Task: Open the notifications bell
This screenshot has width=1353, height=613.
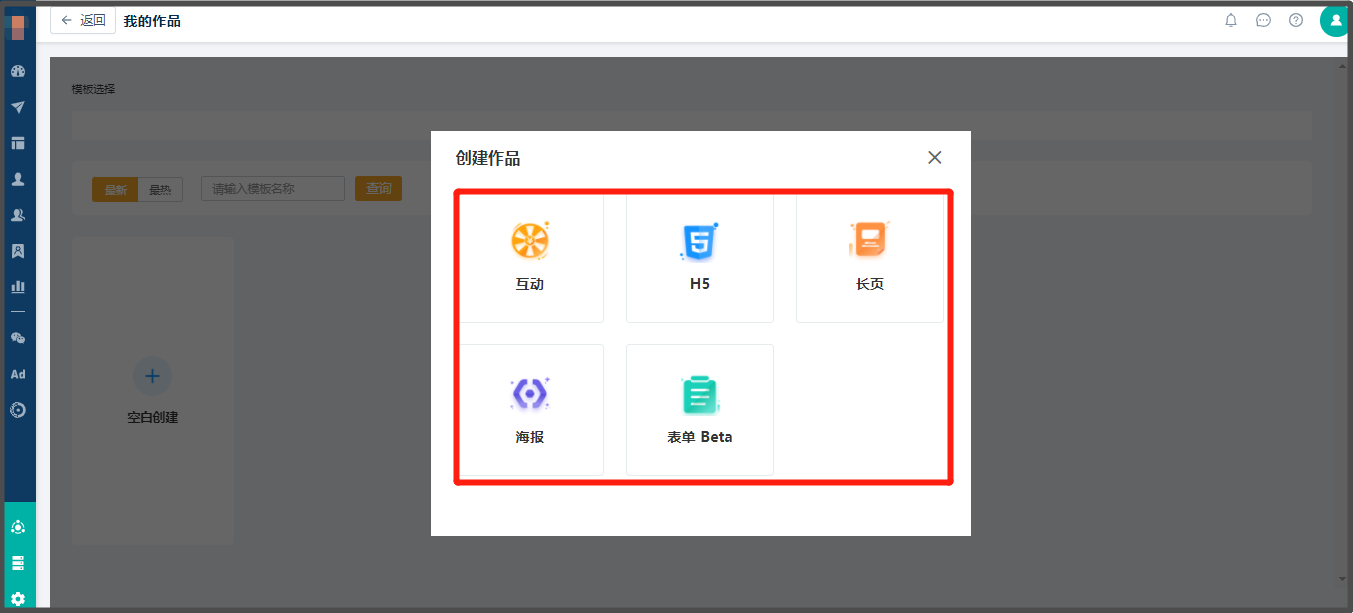Action: coord(1231,20)
